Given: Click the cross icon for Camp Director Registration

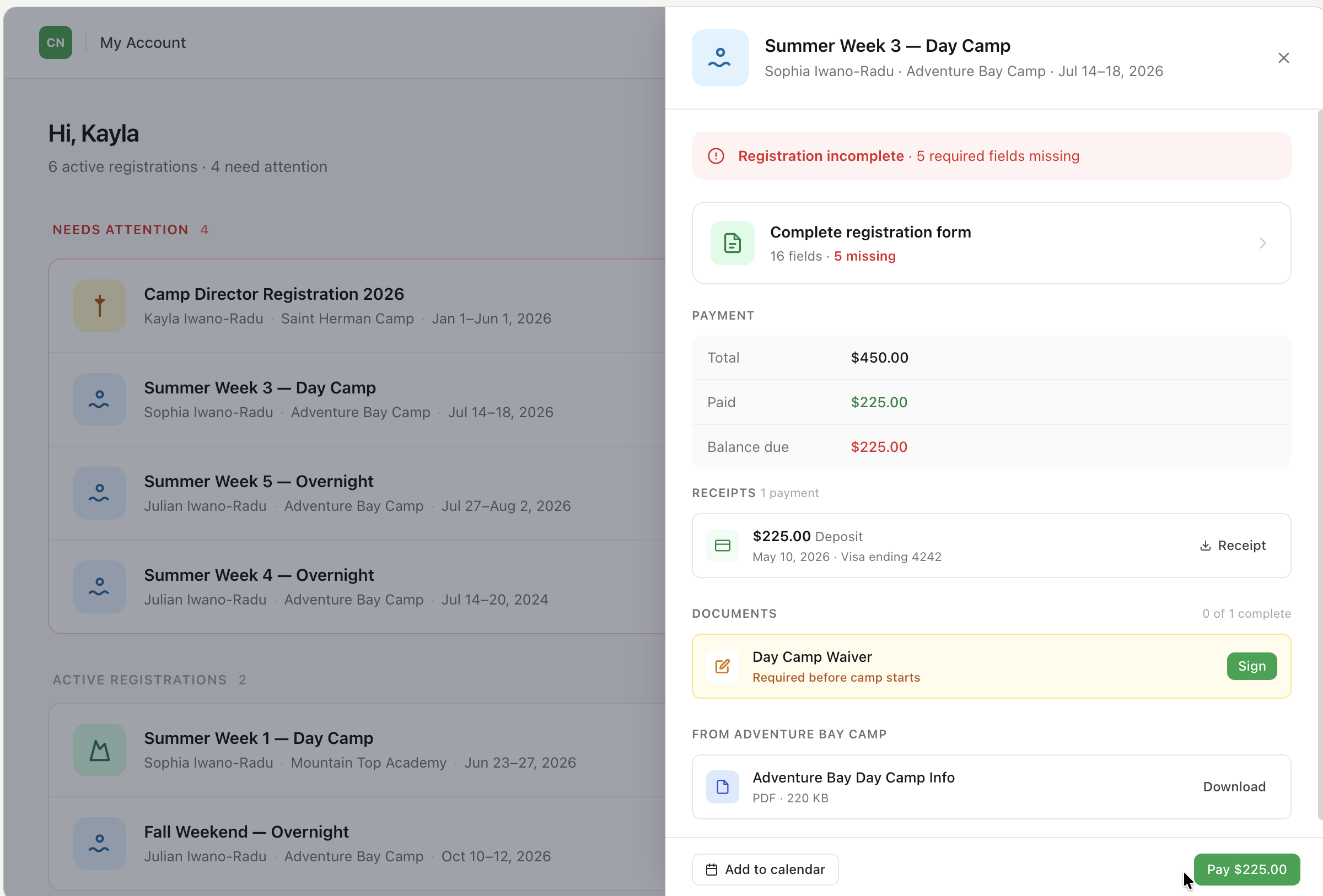Looking at the screenshot, I should pos(100,305).
